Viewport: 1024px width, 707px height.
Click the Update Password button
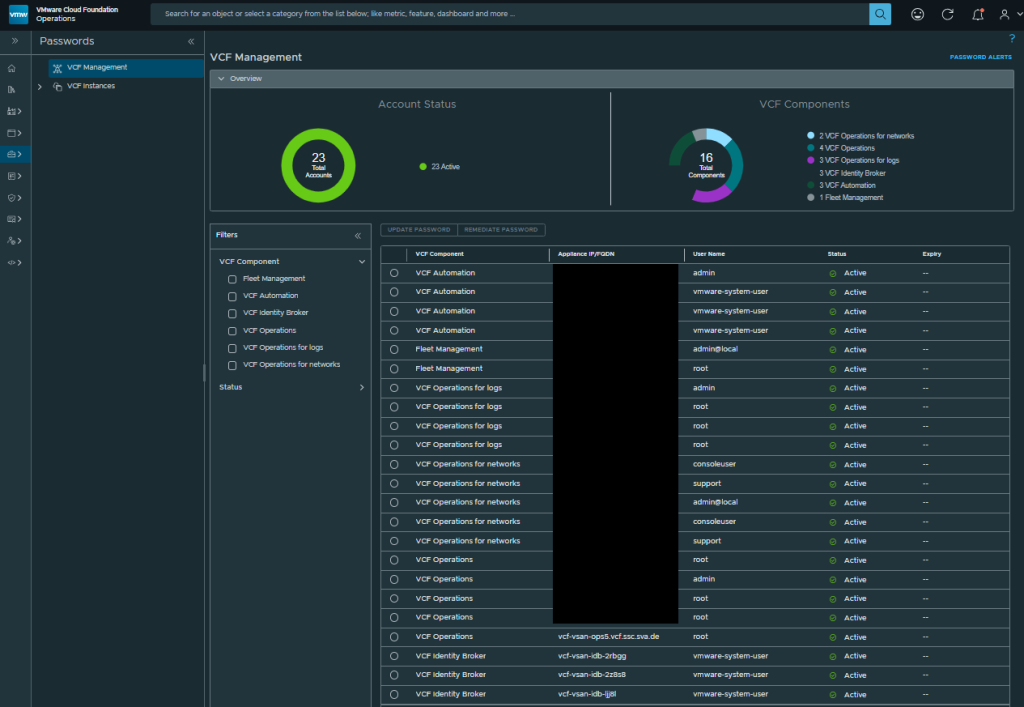pyautogui.click(x=419, y=230)
